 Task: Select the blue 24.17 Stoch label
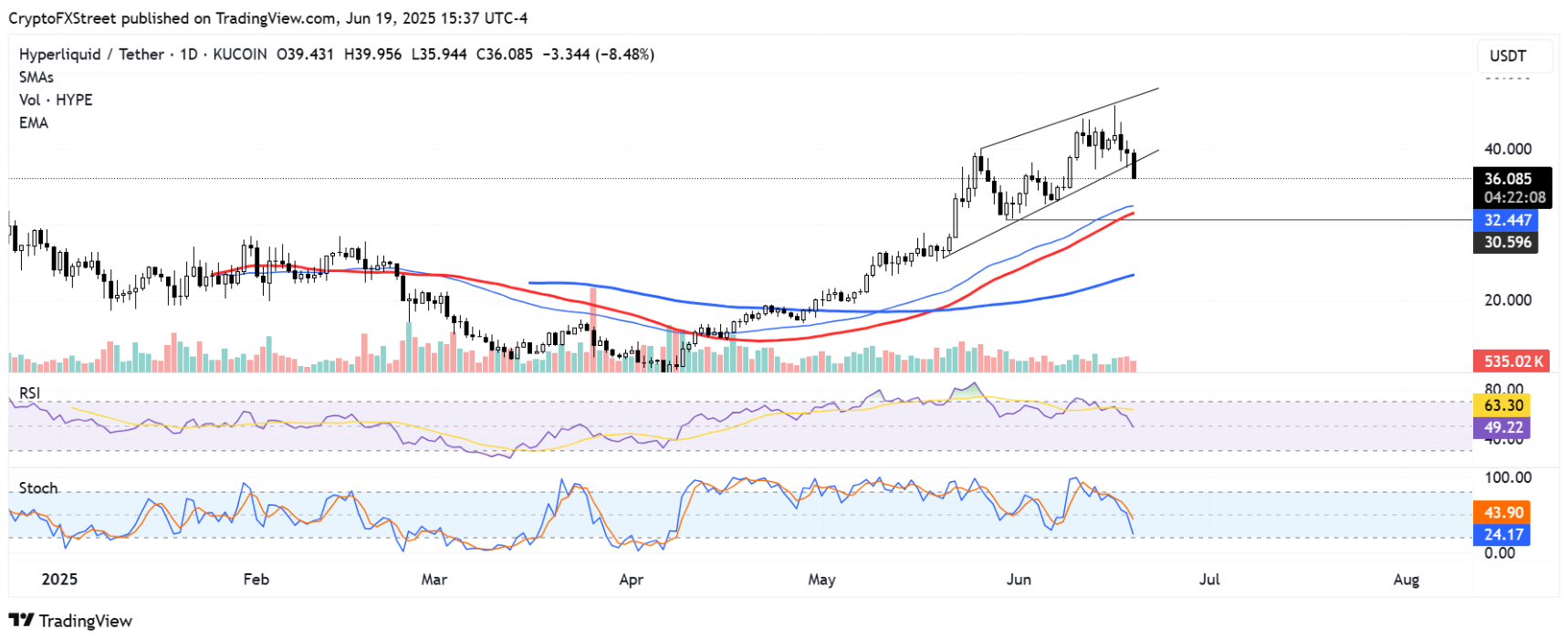click(x=1503, y=535)
